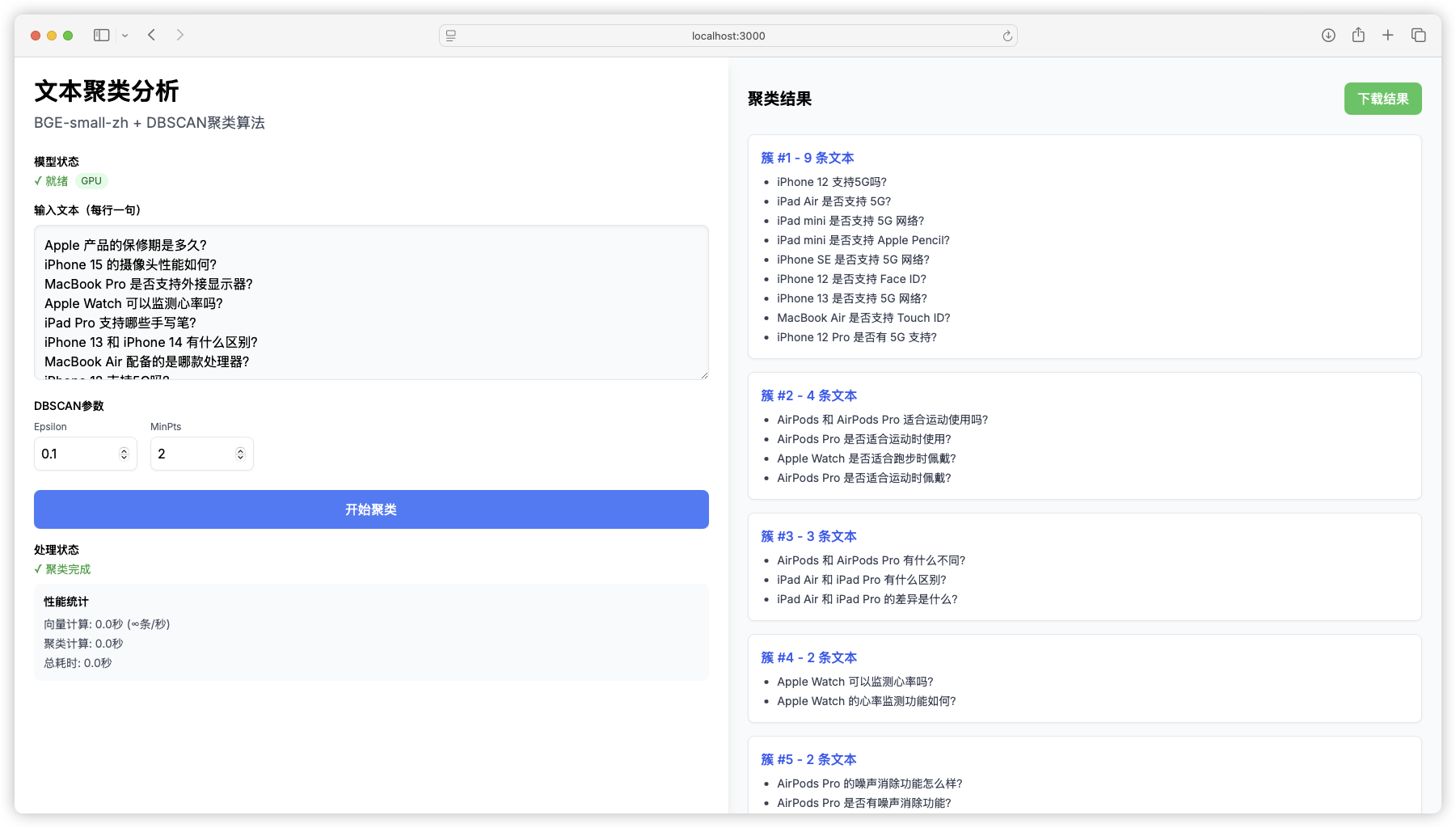Click the 簇 #3 - 3 条文本 heading

click(808, 536)
